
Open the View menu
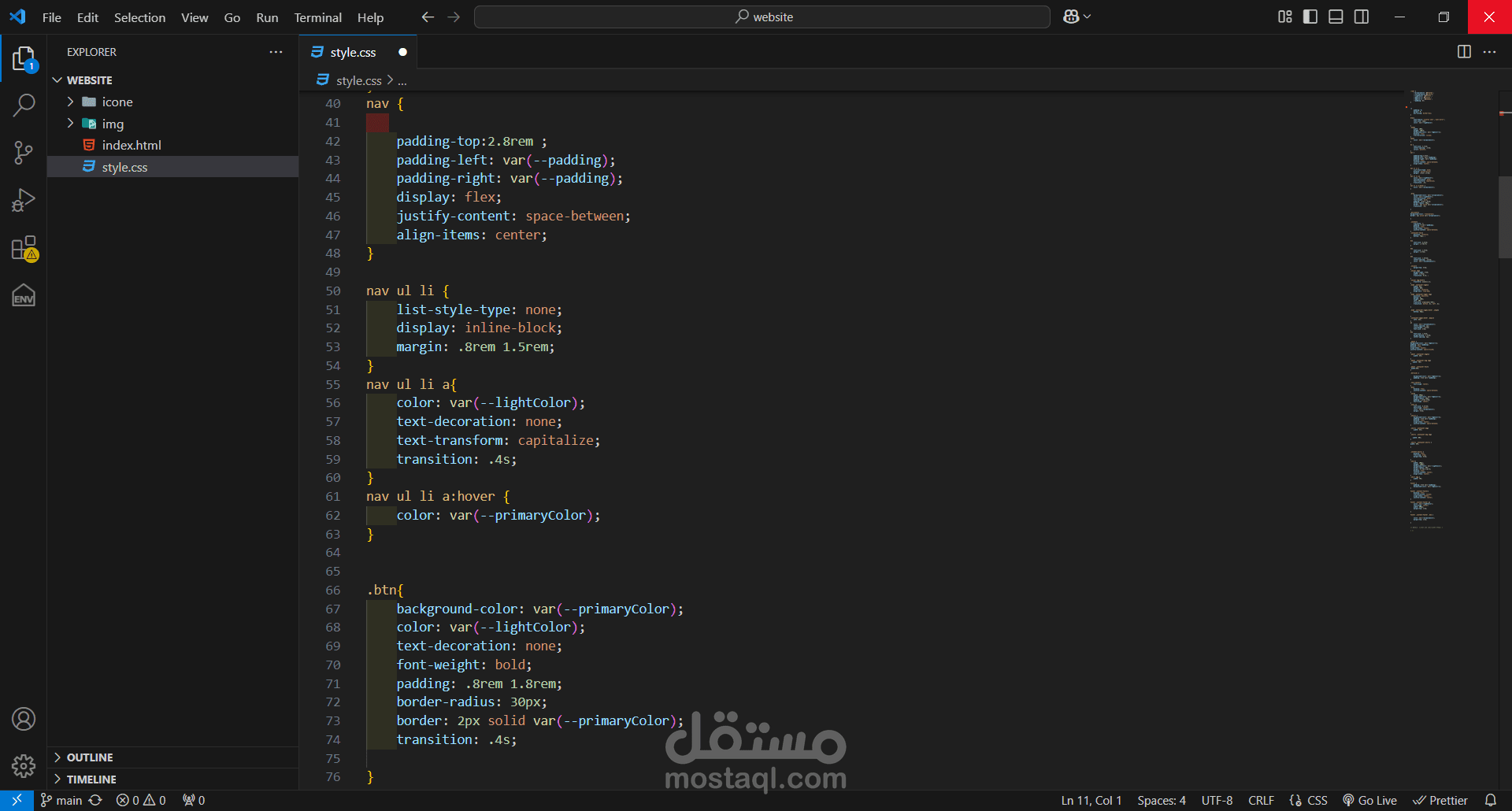[x=195, y=17]
